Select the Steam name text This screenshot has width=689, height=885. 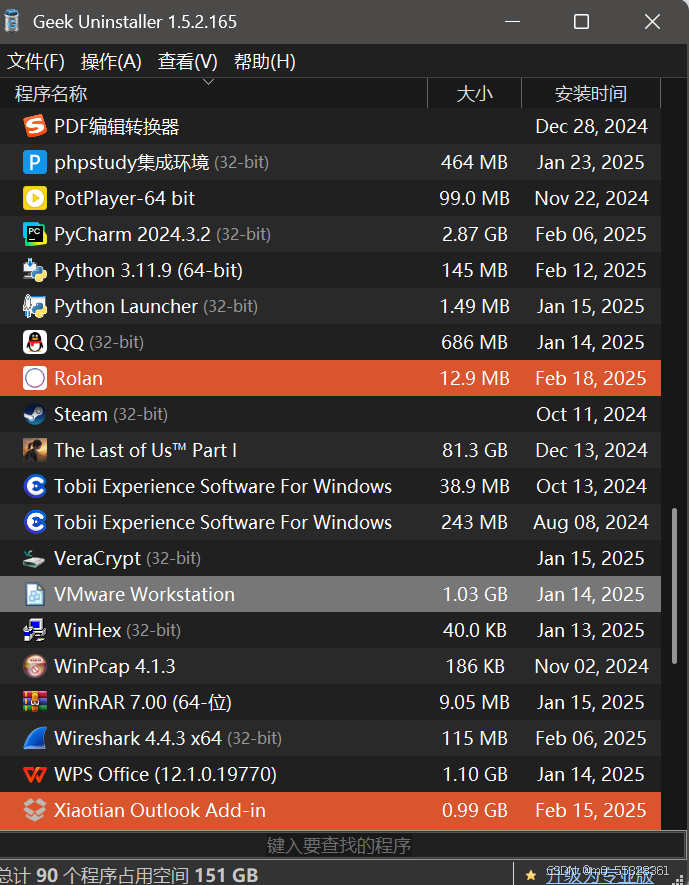[81, 414]
